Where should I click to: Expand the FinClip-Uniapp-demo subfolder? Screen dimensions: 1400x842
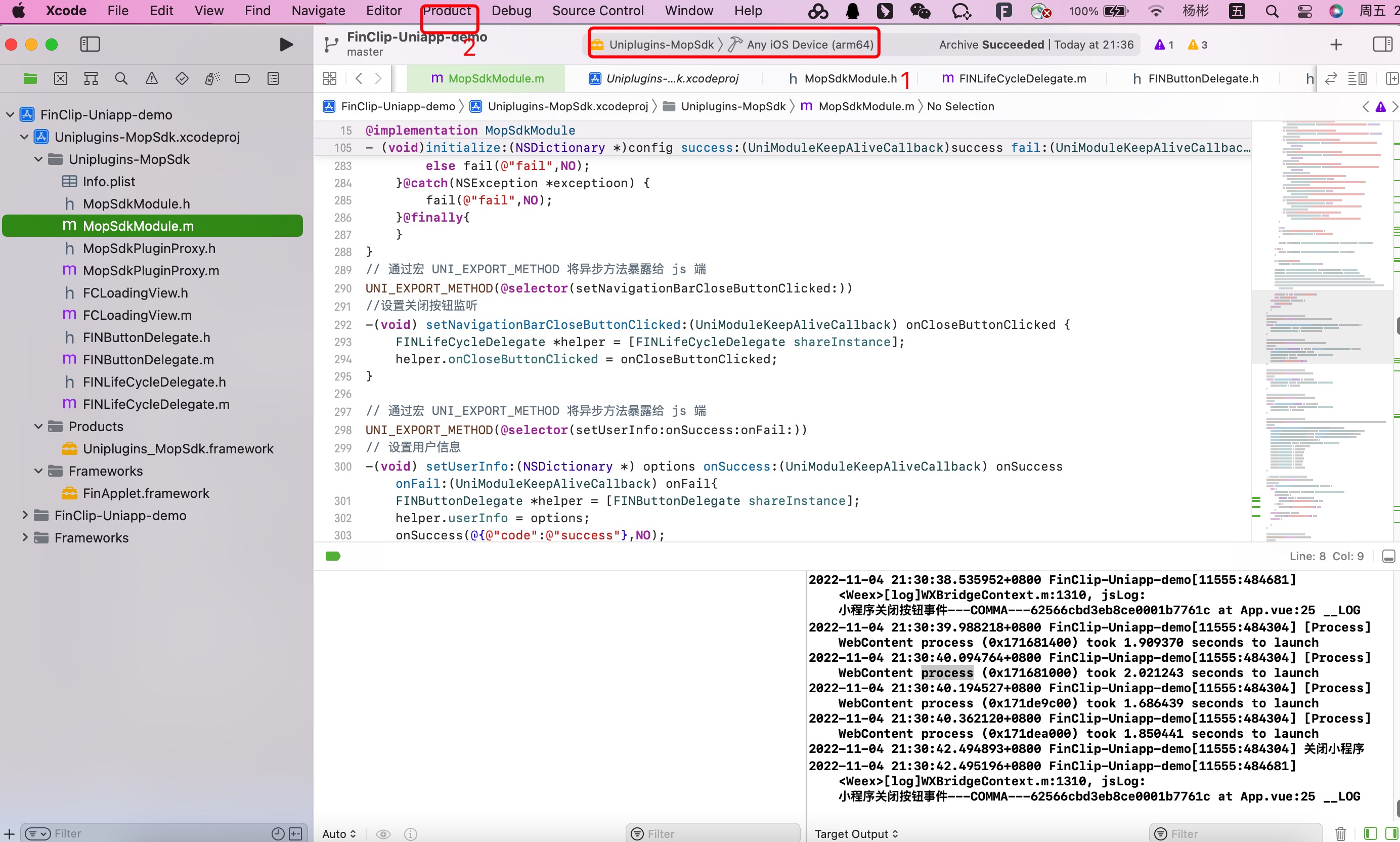point(24,515)
